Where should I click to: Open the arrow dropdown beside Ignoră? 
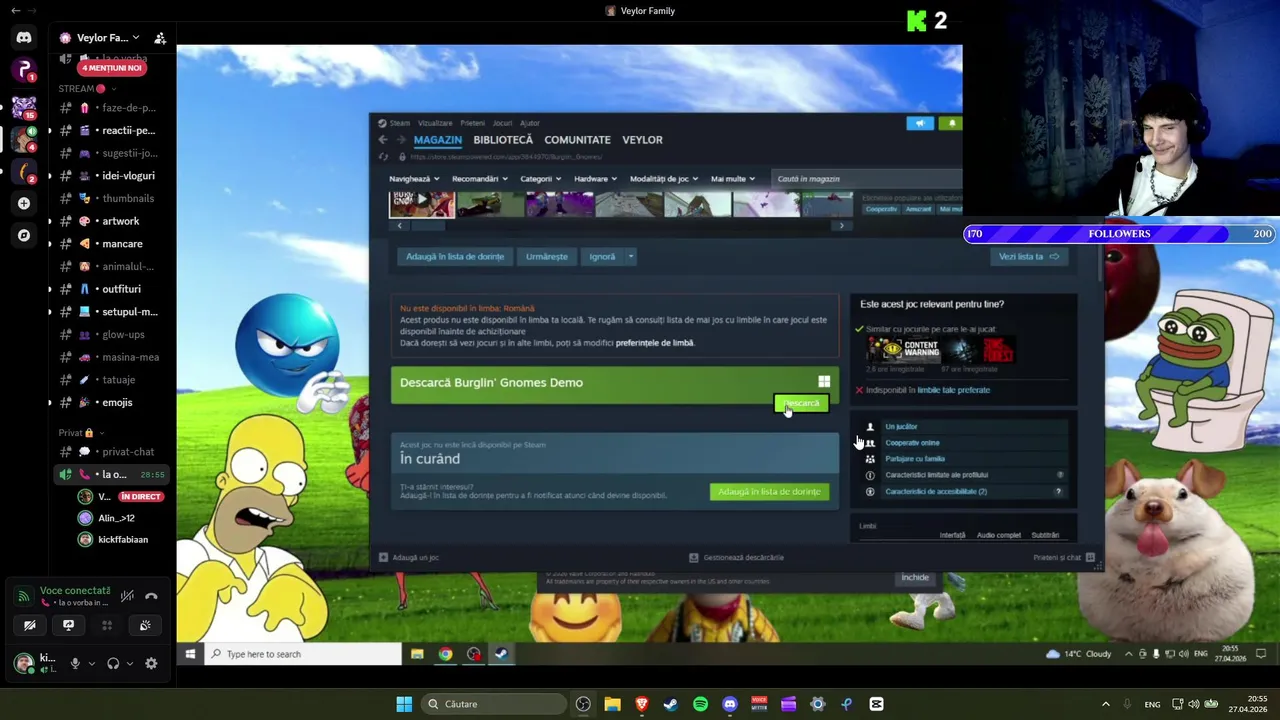[x=630, y=257]
